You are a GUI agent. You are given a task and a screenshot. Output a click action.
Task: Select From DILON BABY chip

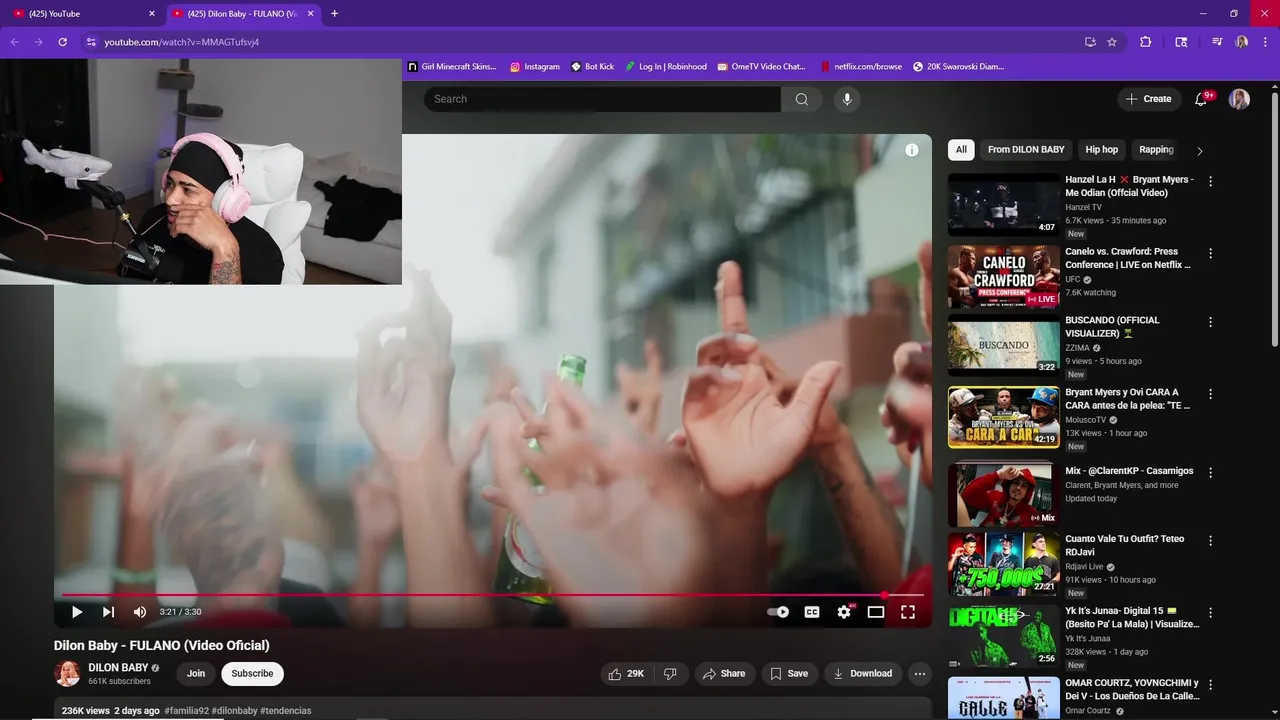coord(1026,150)
